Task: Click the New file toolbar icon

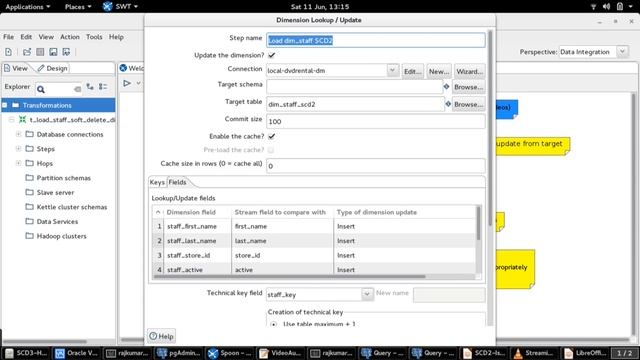Action: (9, 52)
